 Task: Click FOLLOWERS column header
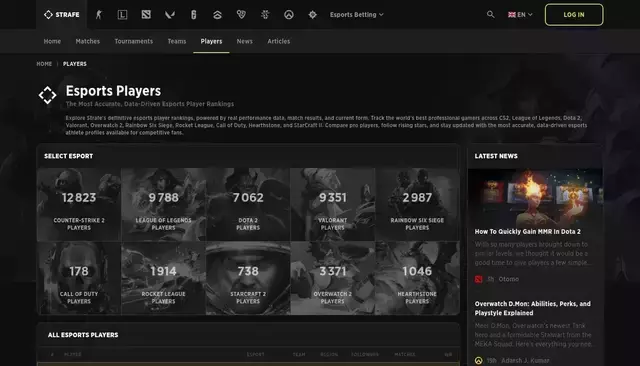[x=365, y=355]
